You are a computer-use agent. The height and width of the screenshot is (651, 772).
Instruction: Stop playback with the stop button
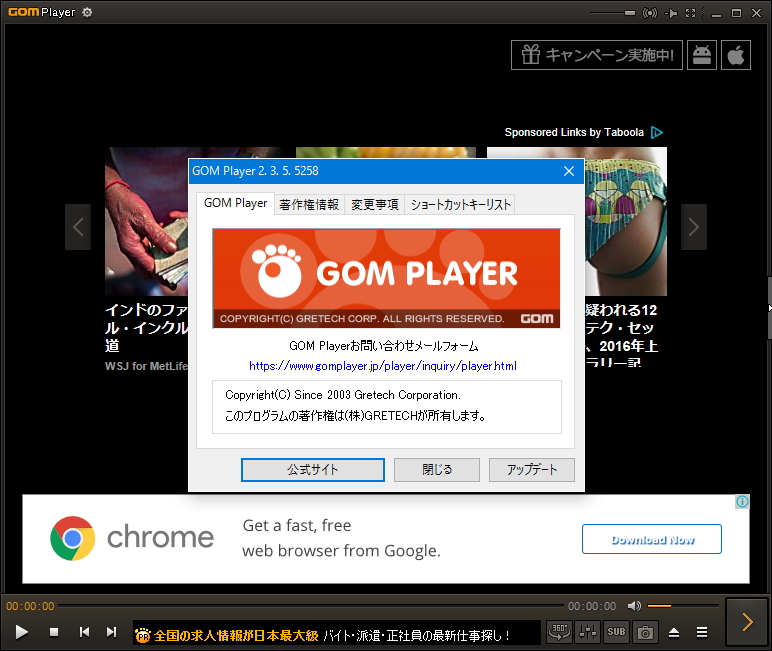pos(54,632)
